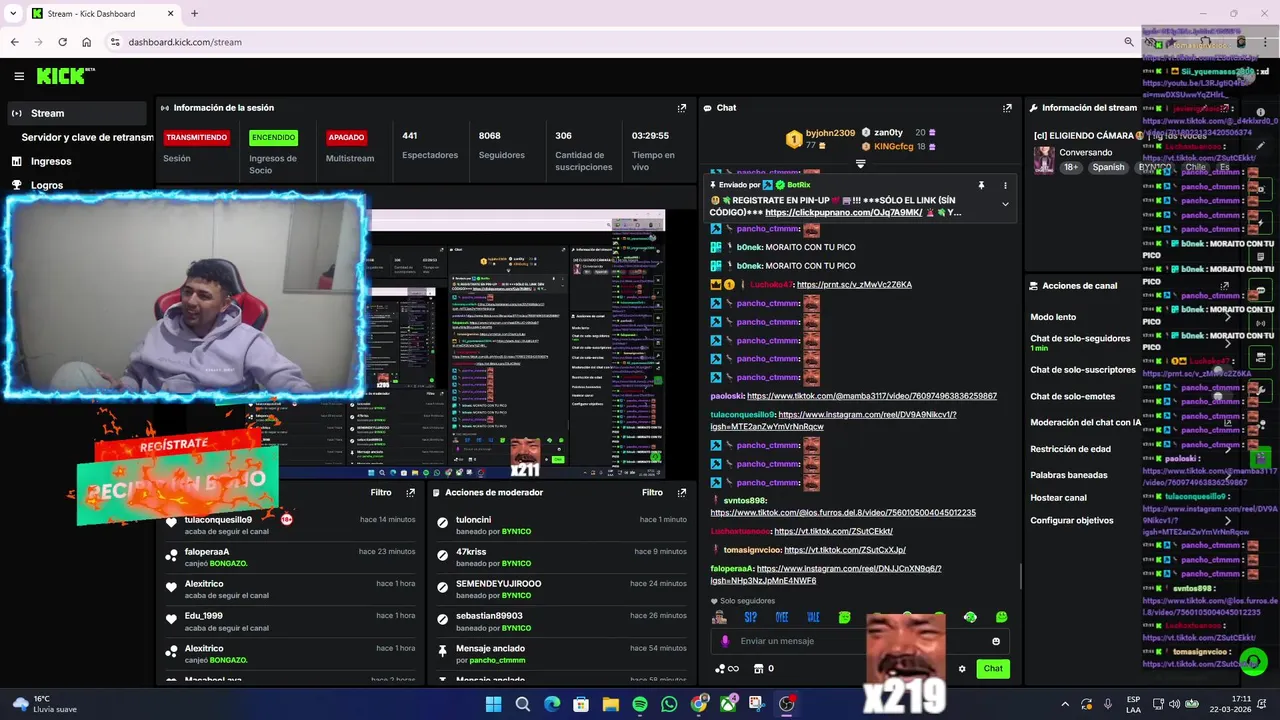
Task: Pop out the activity feed panel
Action: point(410,493)
